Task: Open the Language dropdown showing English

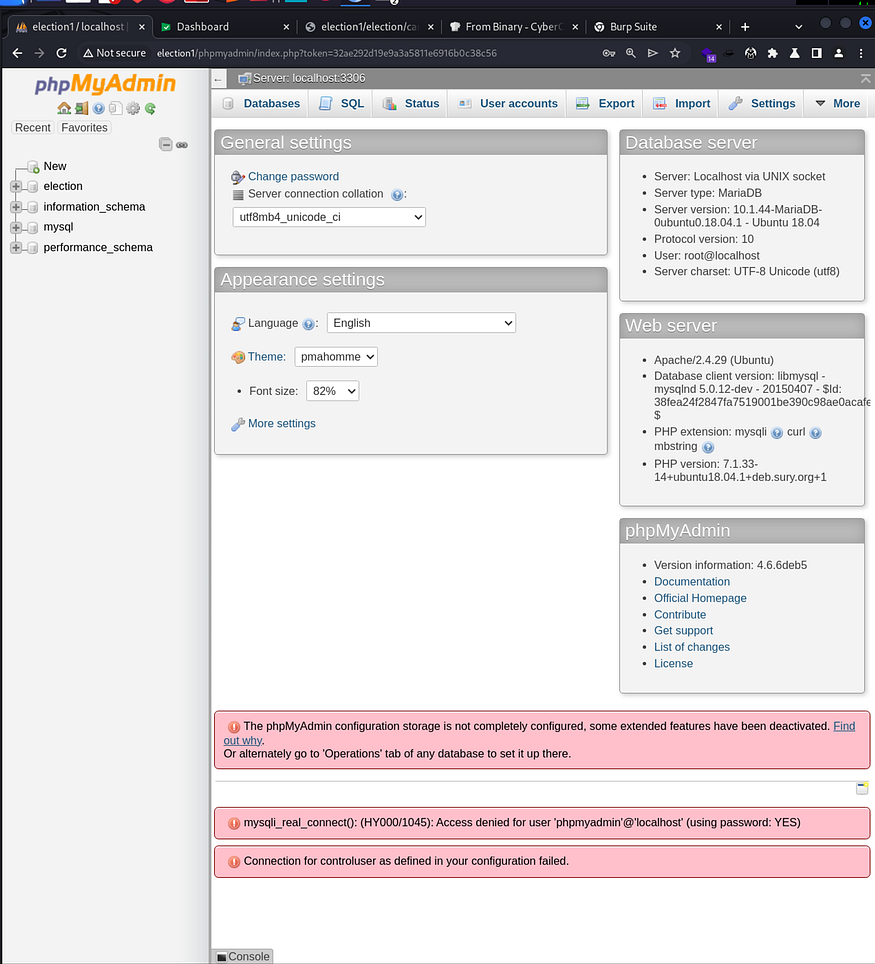Action: point(421,323)
